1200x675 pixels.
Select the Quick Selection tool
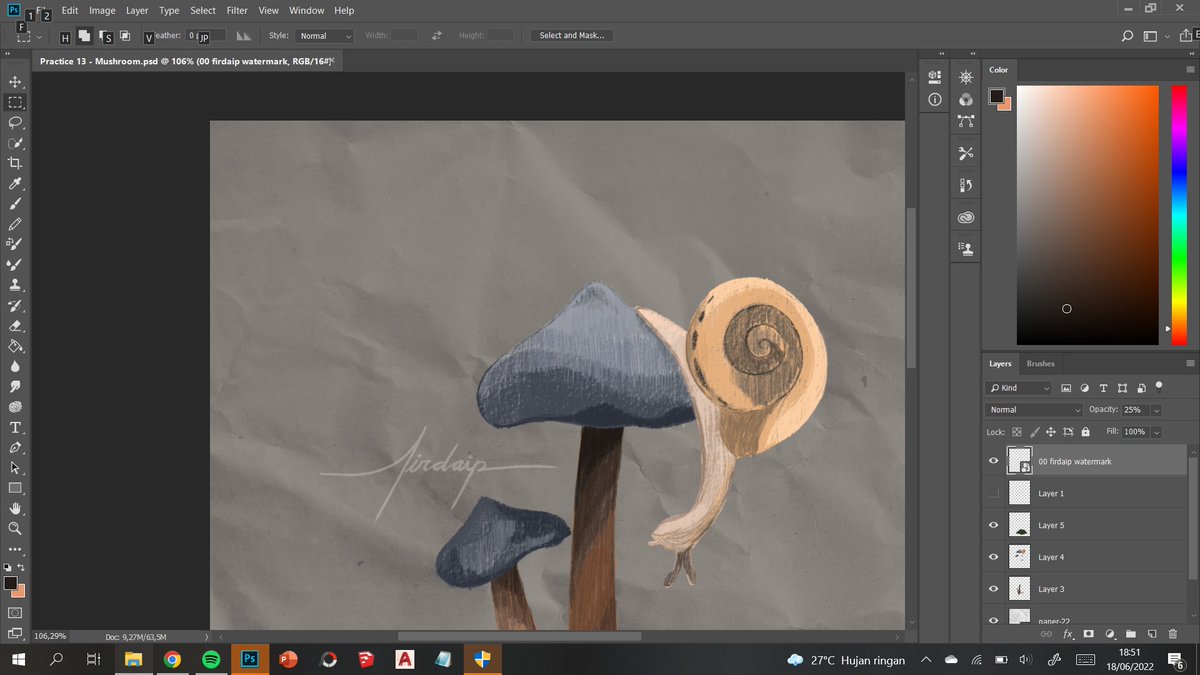15,143
